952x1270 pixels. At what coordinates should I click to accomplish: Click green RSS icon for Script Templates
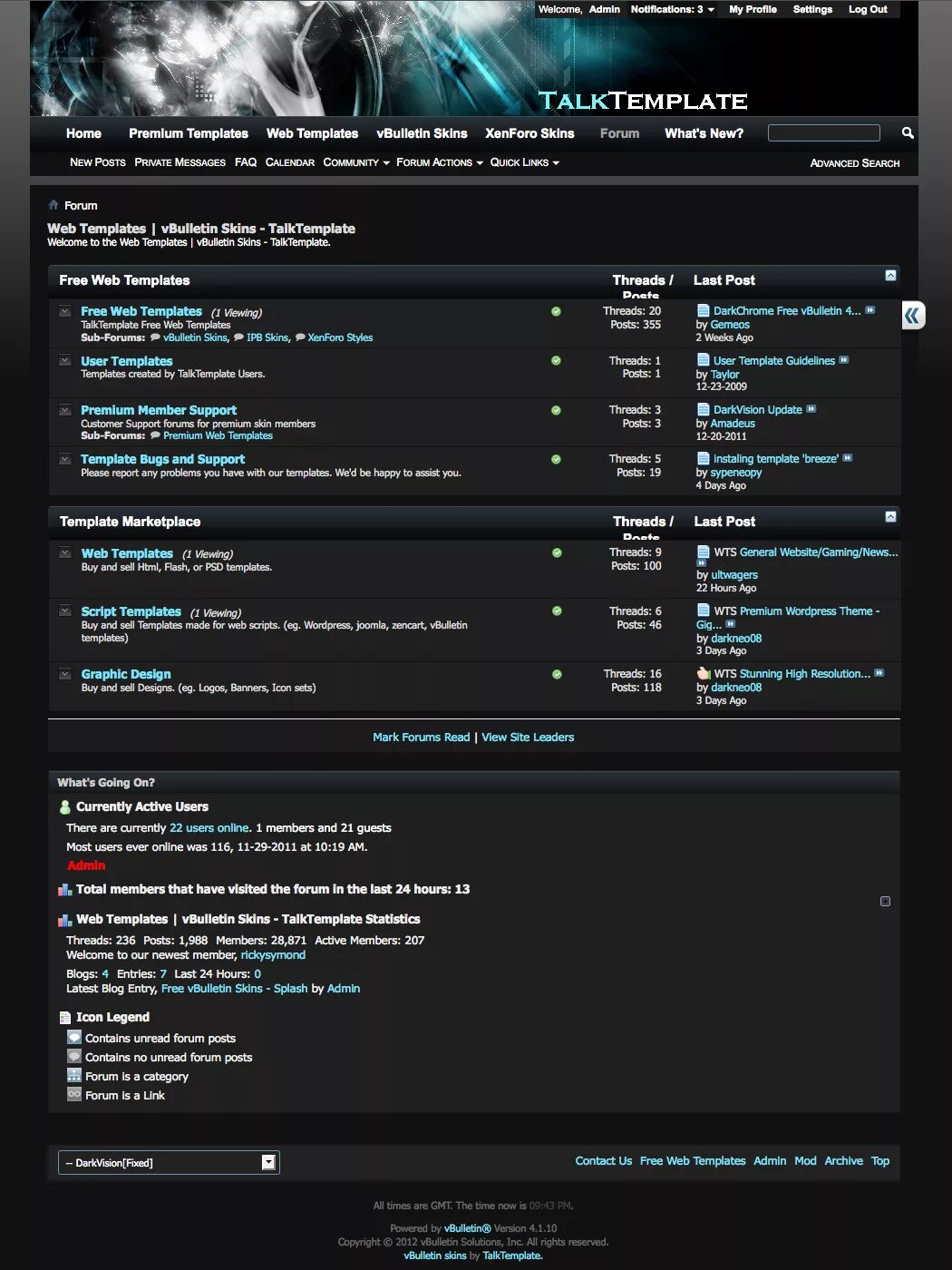[x=557, y=611]
